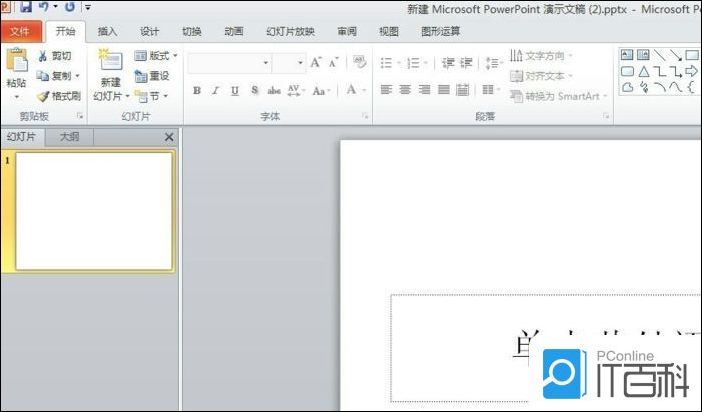
Task: Undo the last action
Action: (x=44, y=6)
